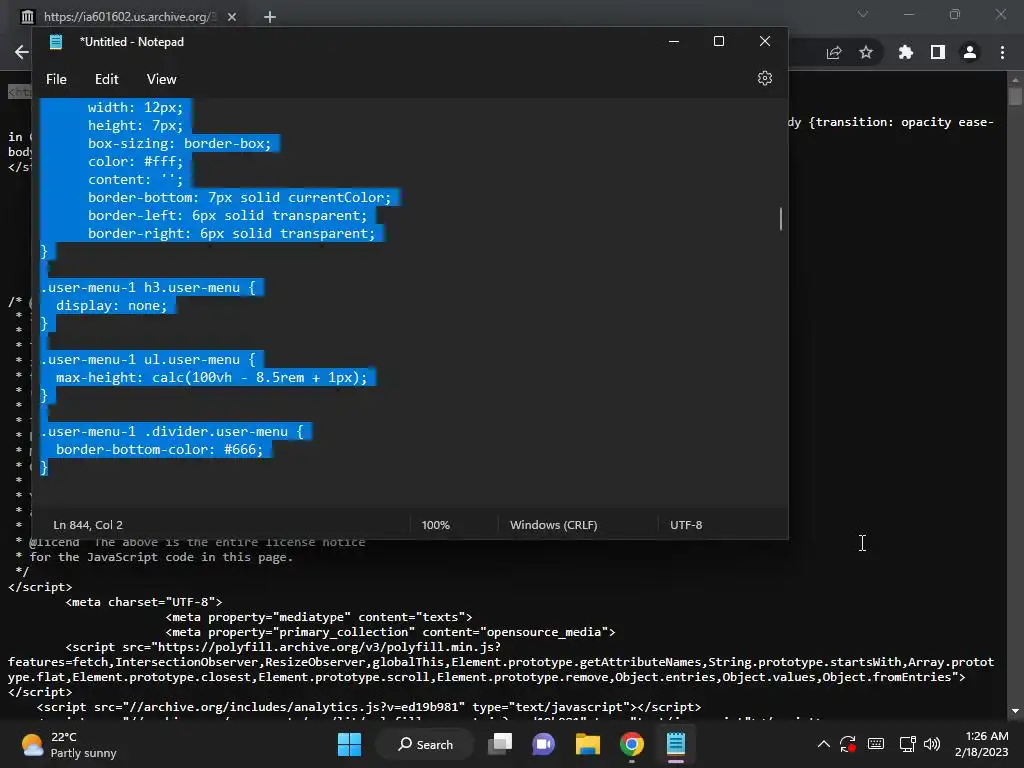The height and width of the screenshot is (768, 1024).
Task: Click line 'display: none;' in Notepad
Action: 111,306
